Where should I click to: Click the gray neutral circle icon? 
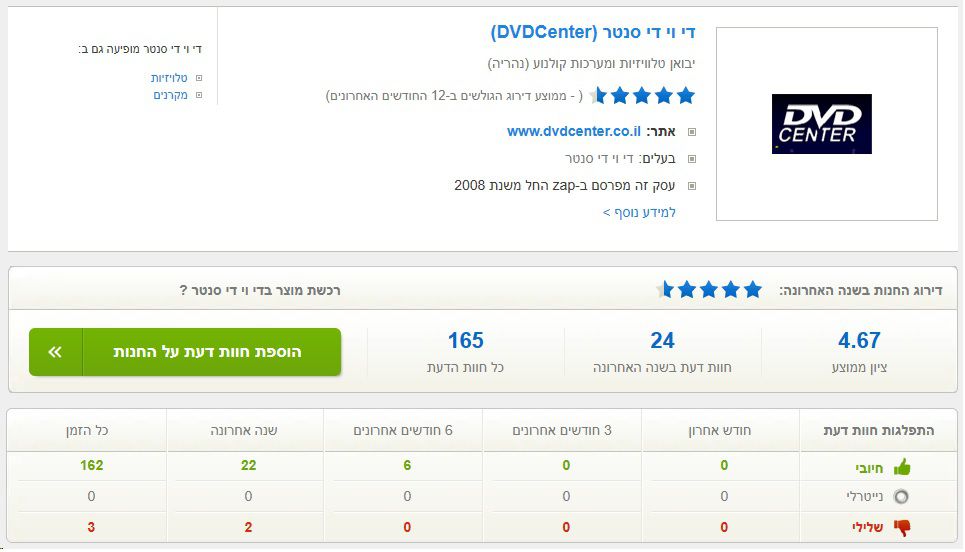coord(902,497)
